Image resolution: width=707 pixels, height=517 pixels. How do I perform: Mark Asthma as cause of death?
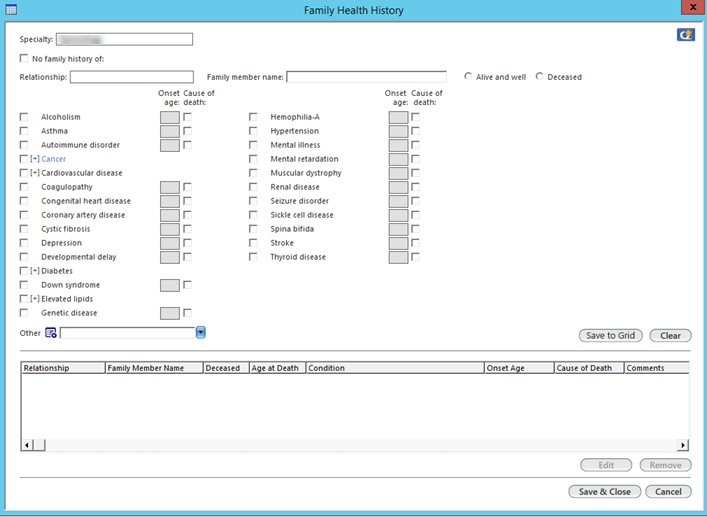pos(188,131)
